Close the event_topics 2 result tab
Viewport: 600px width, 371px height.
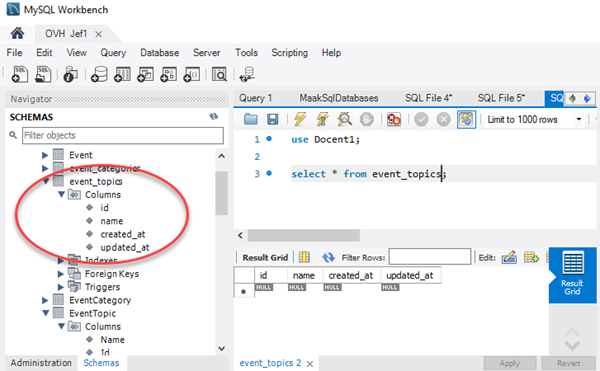coord(310,364)
